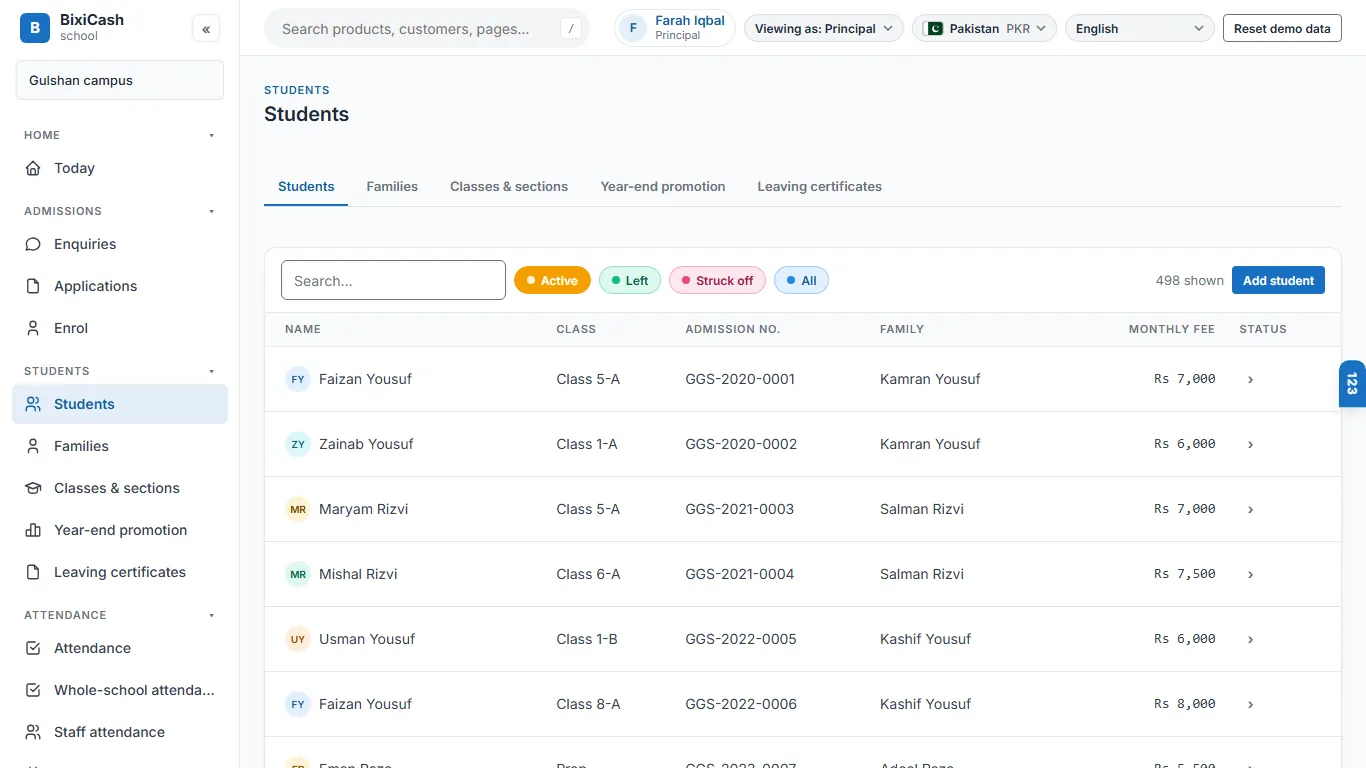1366x768 pixels.
Task: Open Whole-school attendance in the sidebar
Action: point(120,690)
